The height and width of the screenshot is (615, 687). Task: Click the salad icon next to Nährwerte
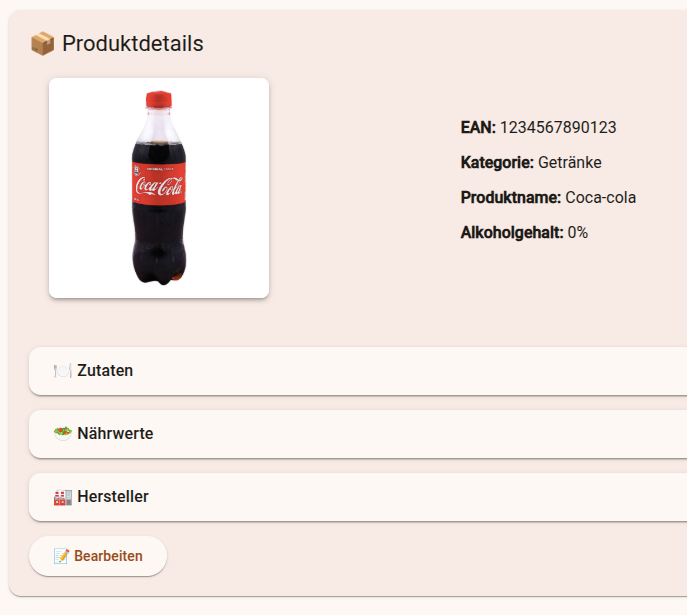click(63, 434)
